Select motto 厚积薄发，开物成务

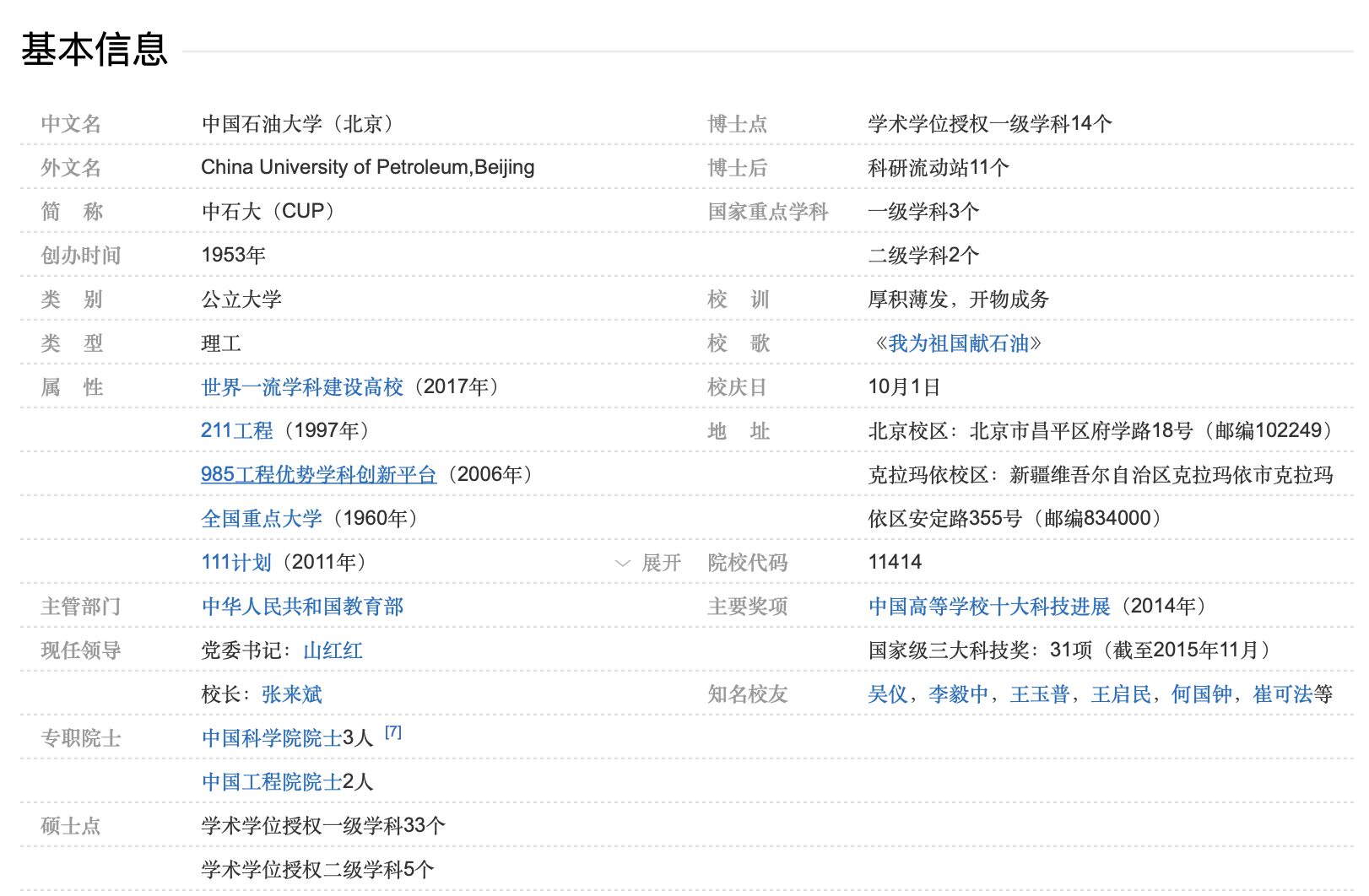click(x=959, y=300)
